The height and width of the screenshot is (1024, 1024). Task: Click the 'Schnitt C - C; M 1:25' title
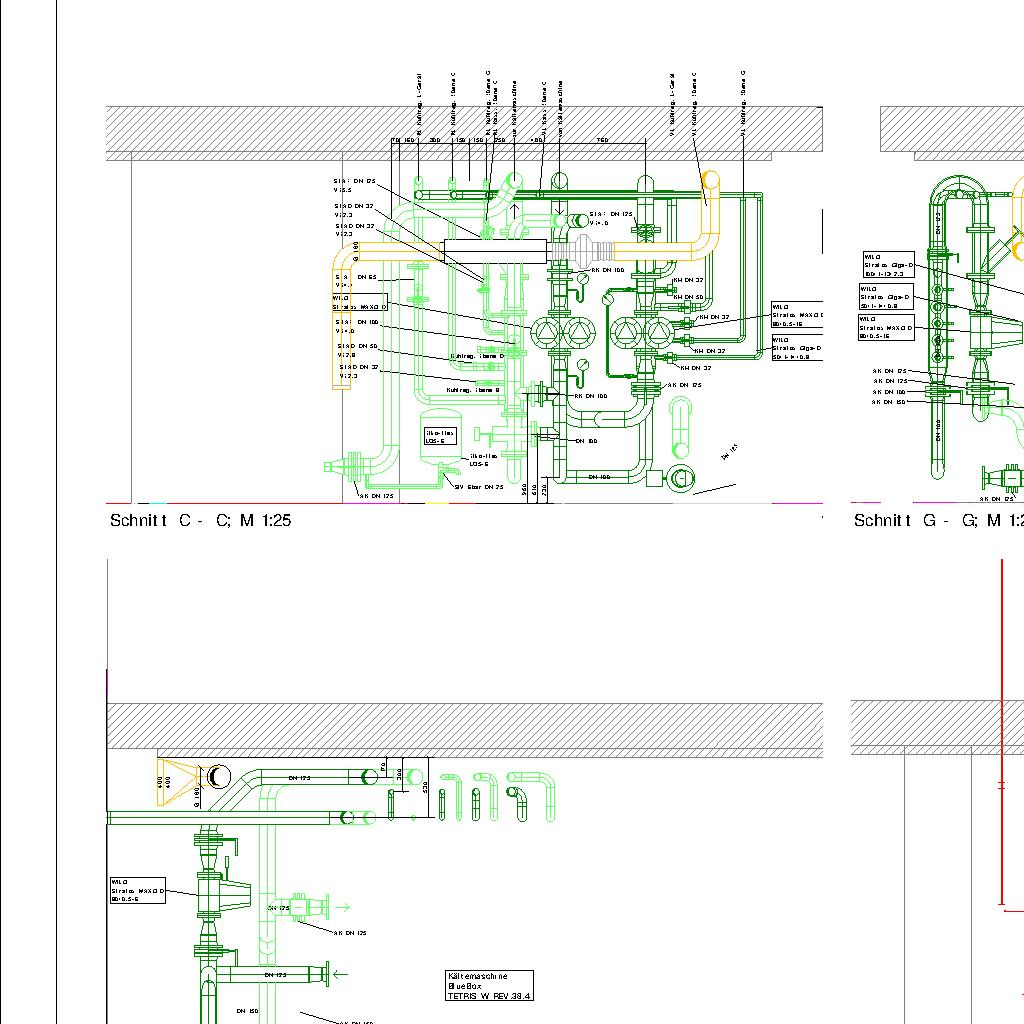pyautogui.click(x=200, y=520)
